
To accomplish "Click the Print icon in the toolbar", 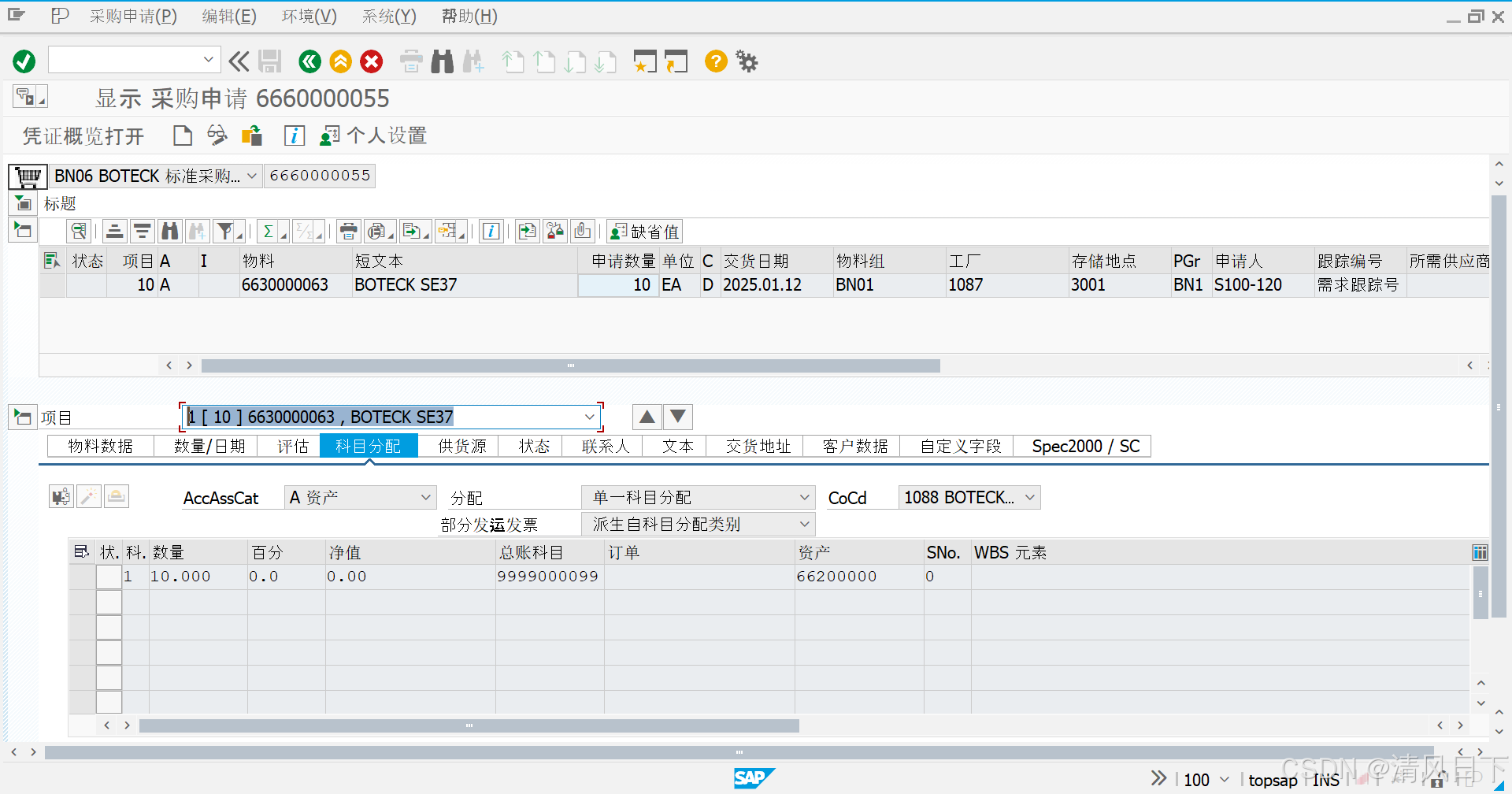I will click(x=410, y=61).
